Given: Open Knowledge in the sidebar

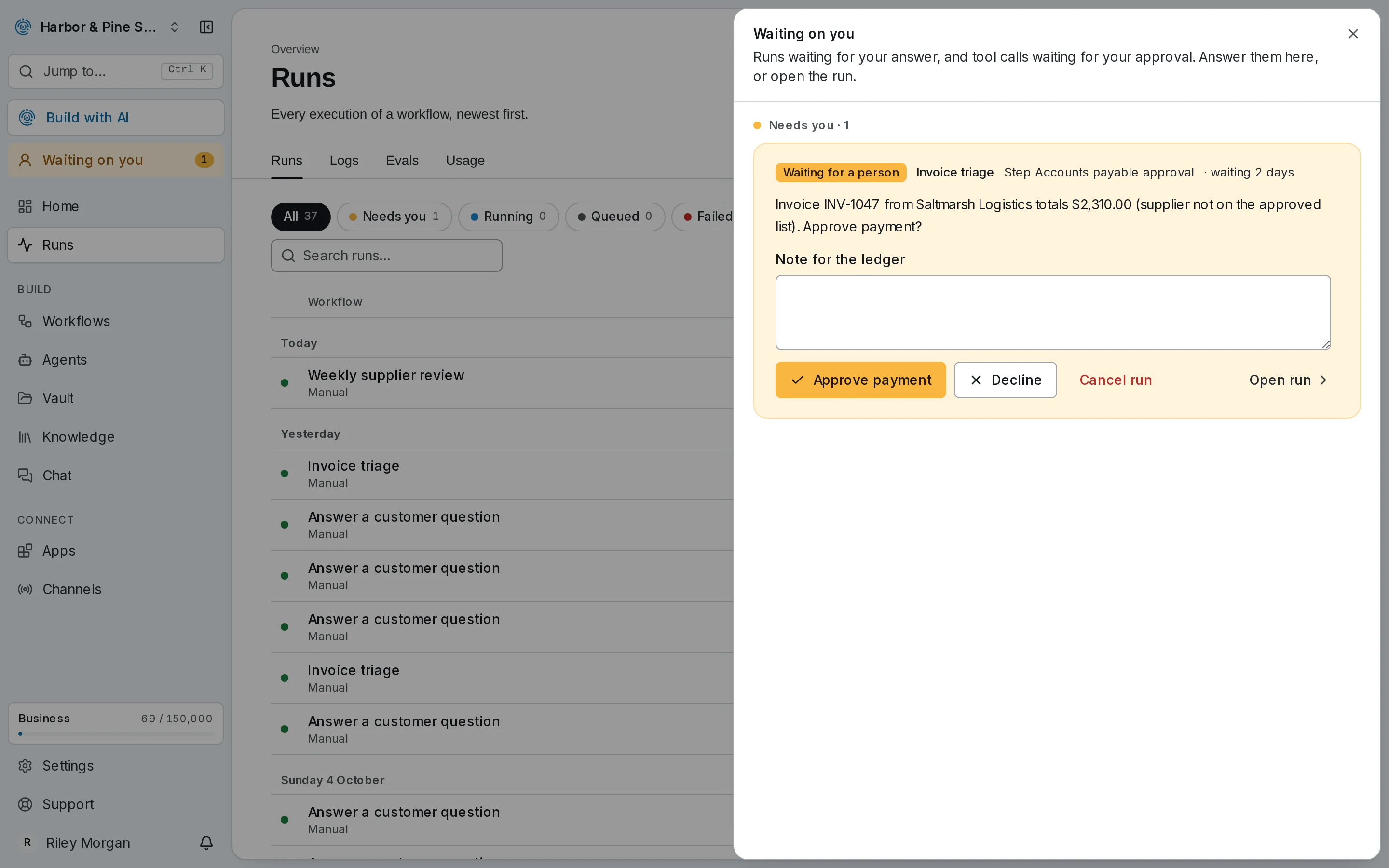Looking at the screenshot, I should click(x=115, y=437).
